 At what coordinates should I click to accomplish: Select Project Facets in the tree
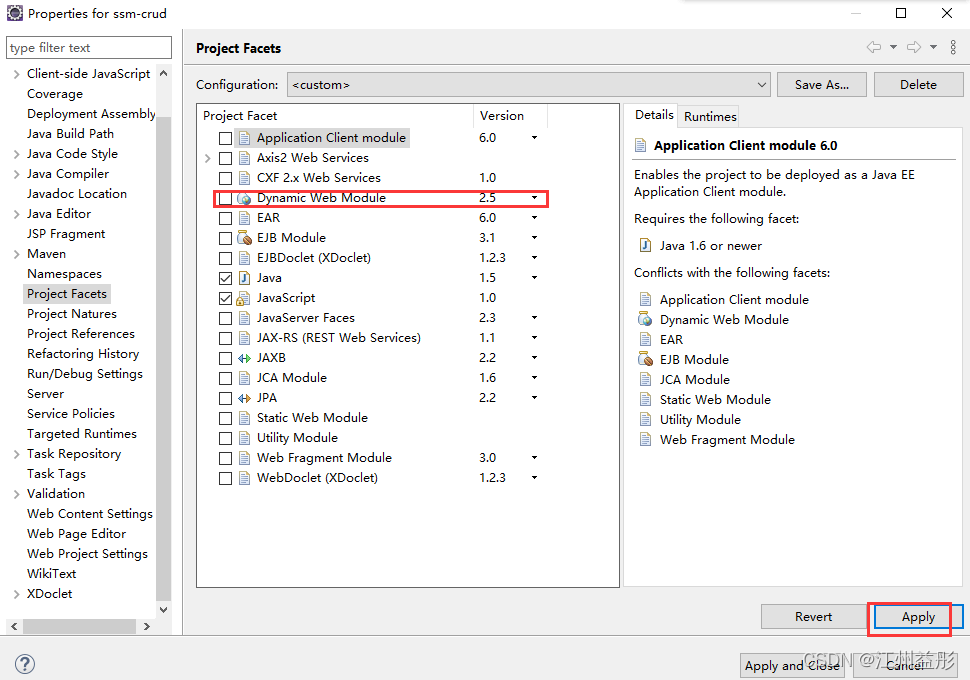[67, 294]
